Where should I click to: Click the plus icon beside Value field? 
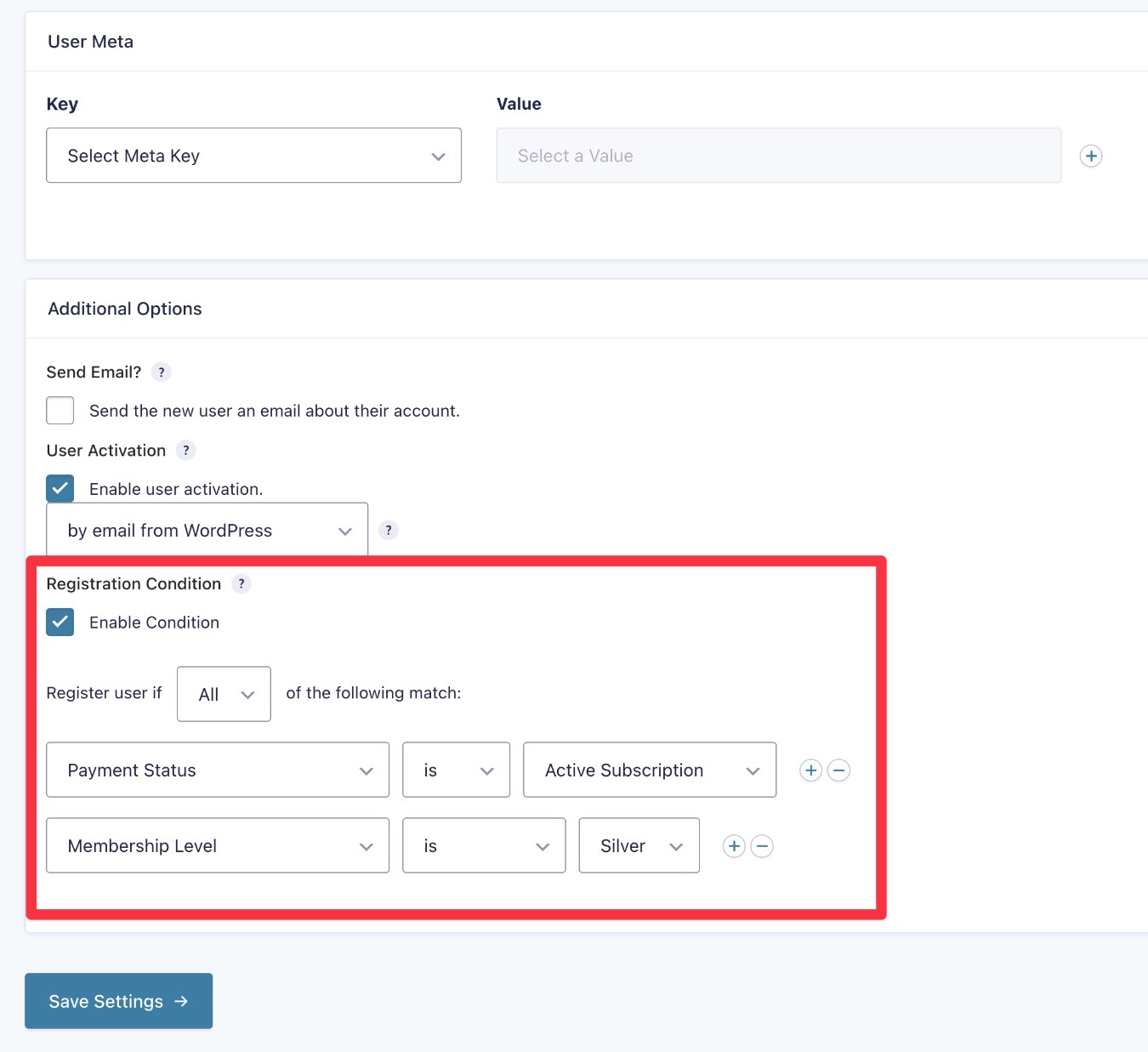pyautogui.click(x=1091, y=156)
